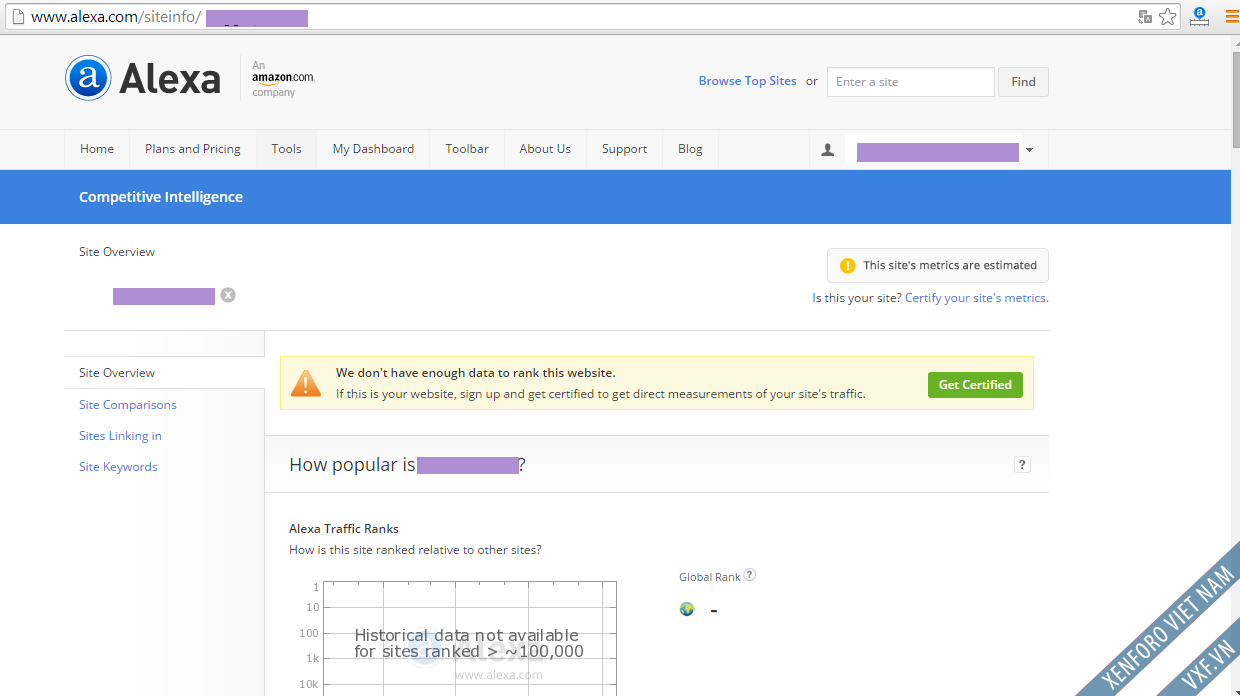1240x696 pixels.
Task: Click the Alexa Traffic Ranks heading
Action: tap(344, 528)
